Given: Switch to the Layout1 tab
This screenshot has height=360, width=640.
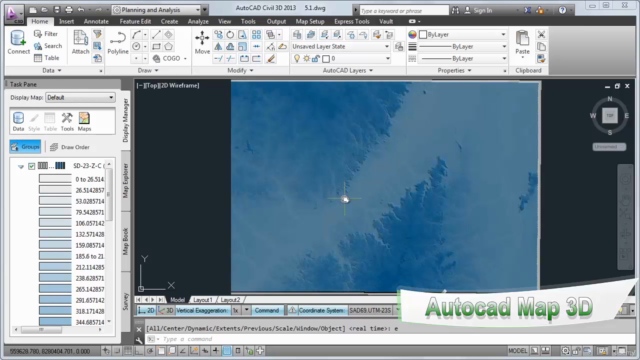Looking at the screenshot, I should 202,300.
